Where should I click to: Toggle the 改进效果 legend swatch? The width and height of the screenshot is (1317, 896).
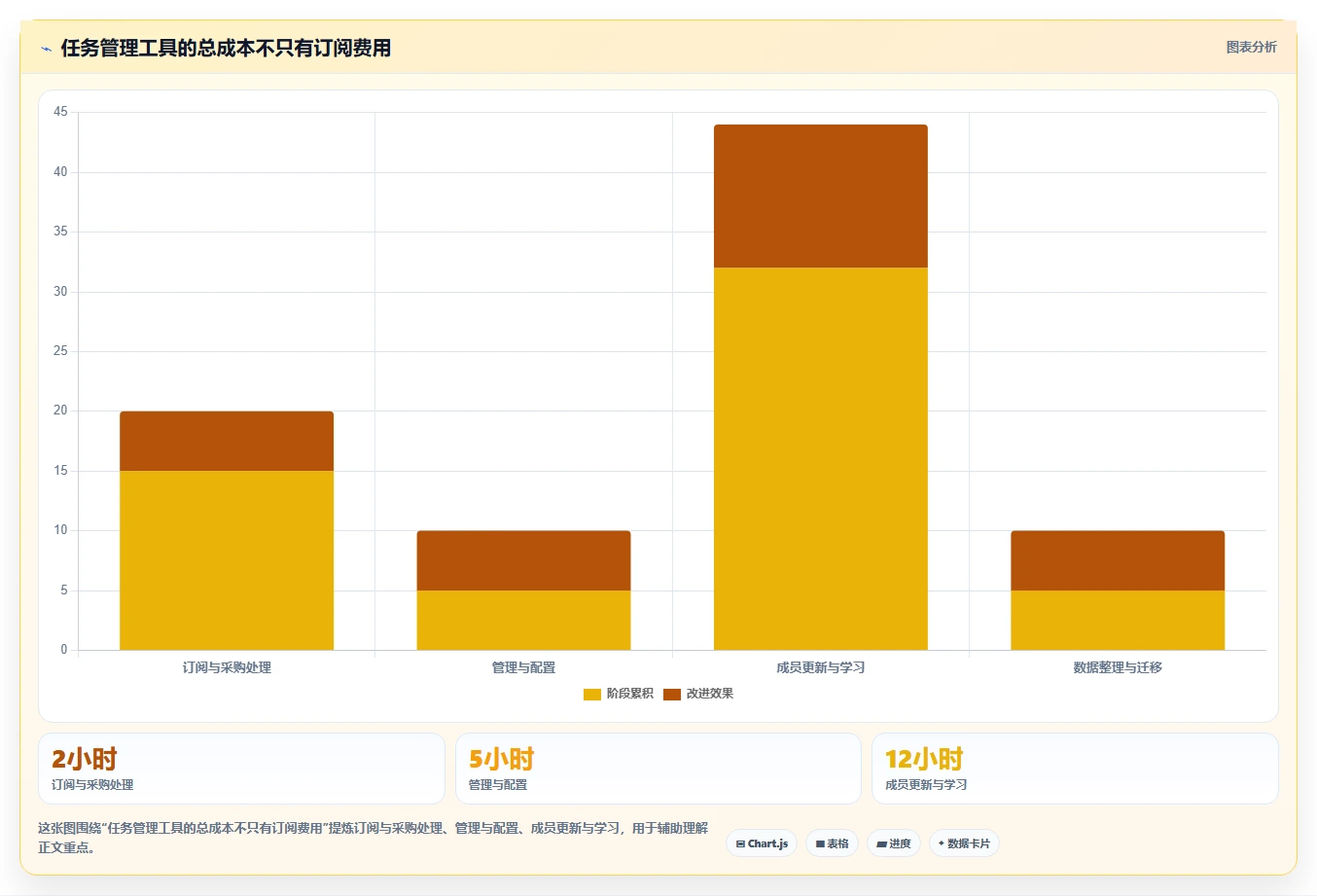click(672, 694)
